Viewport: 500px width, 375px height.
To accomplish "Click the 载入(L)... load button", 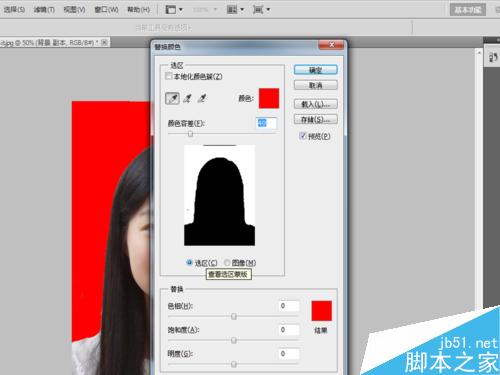I will pyautogui.click(x=316, y=104).
